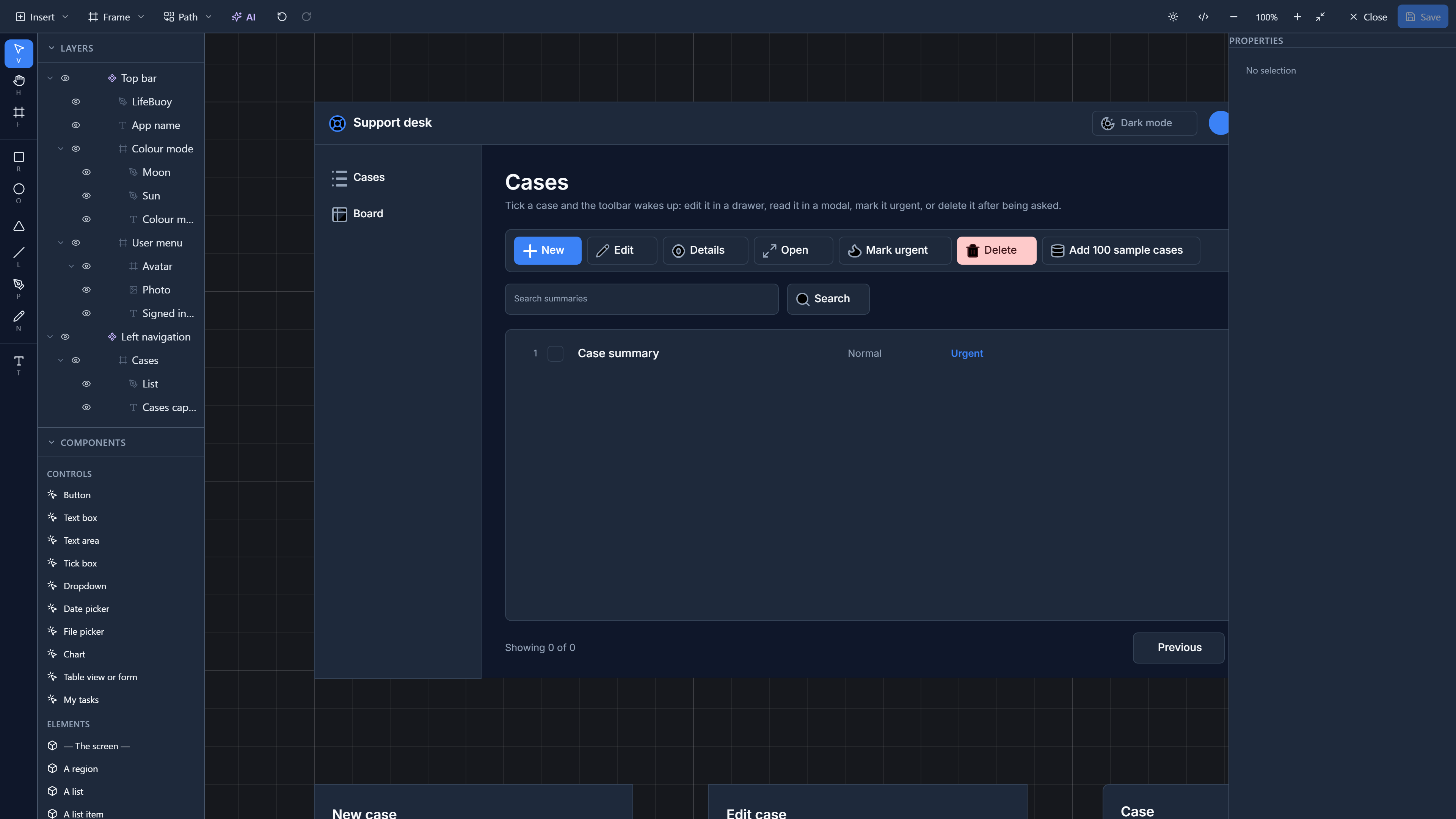
Task: Tick the Case summary row checkbox
Action: 555,354
